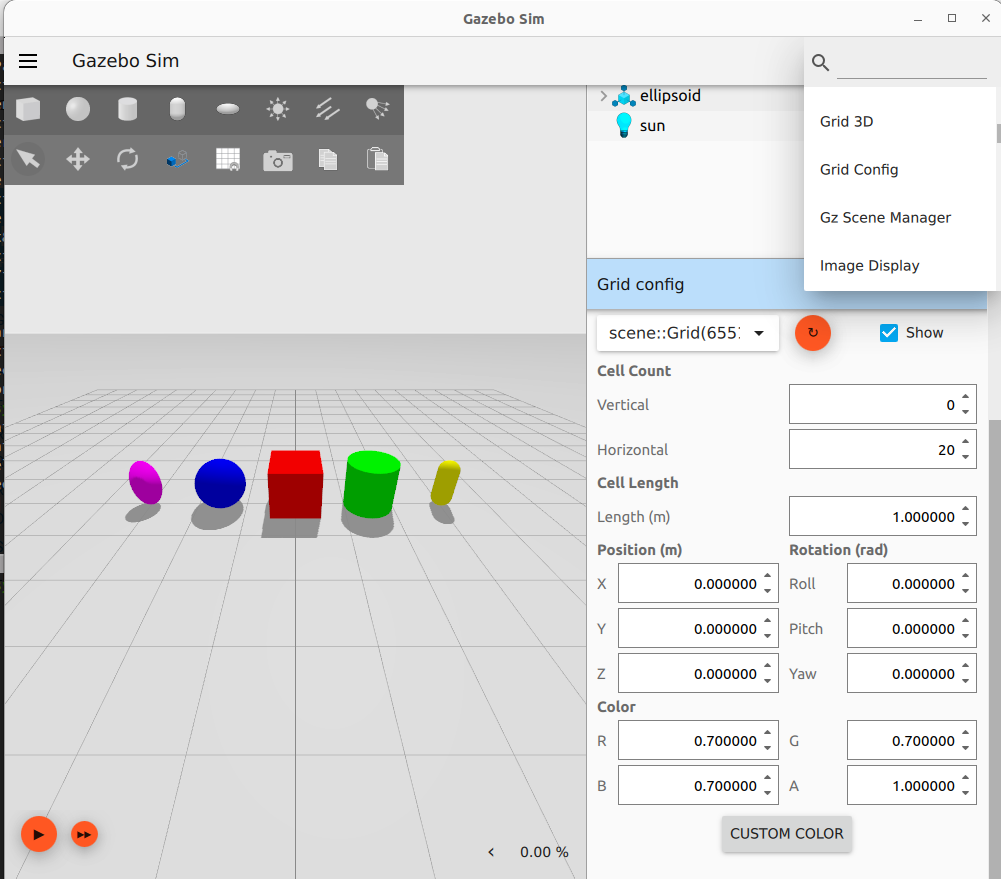This screenshot has height=879, width=1001.
Task: Activate the rotate mode tool
Action: [x=128, y=159]
